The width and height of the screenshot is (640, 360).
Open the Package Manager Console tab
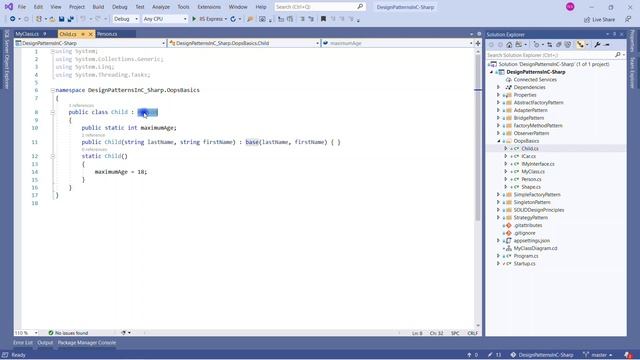tap(87, 343)
